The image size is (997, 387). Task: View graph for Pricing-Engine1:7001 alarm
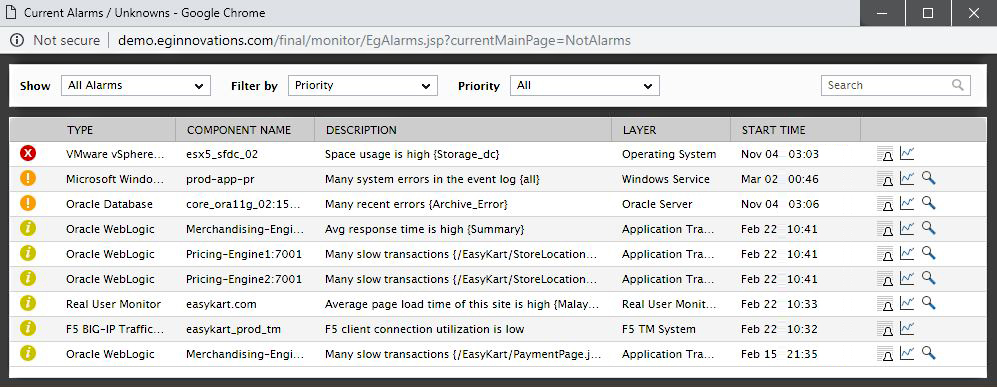click(x=907, y=254)
